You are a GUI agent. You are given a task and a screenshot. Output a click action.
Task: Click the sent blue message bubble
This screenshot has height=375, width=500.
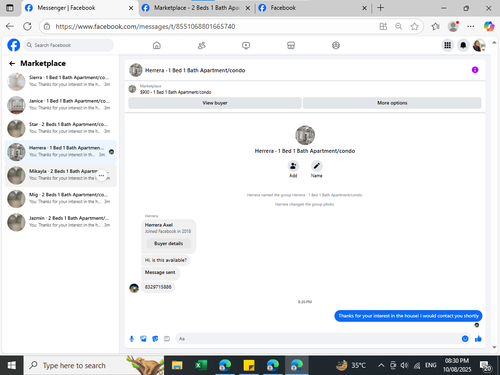pyautogui.click(x=408, y=316)
